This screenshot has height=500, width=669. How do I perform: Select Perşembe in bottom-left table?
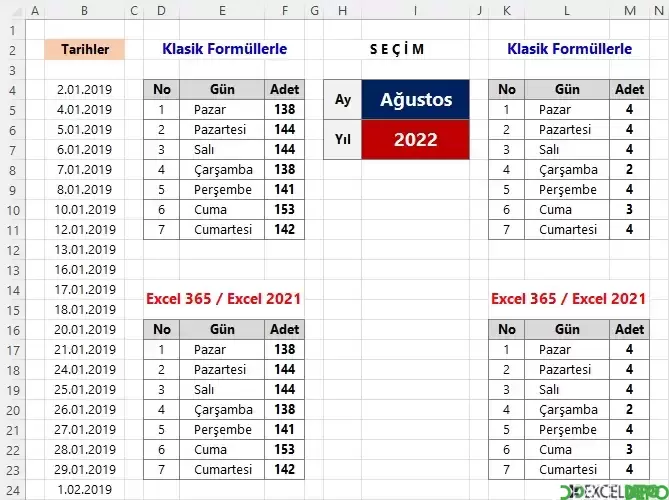click(x=223, y=430)
